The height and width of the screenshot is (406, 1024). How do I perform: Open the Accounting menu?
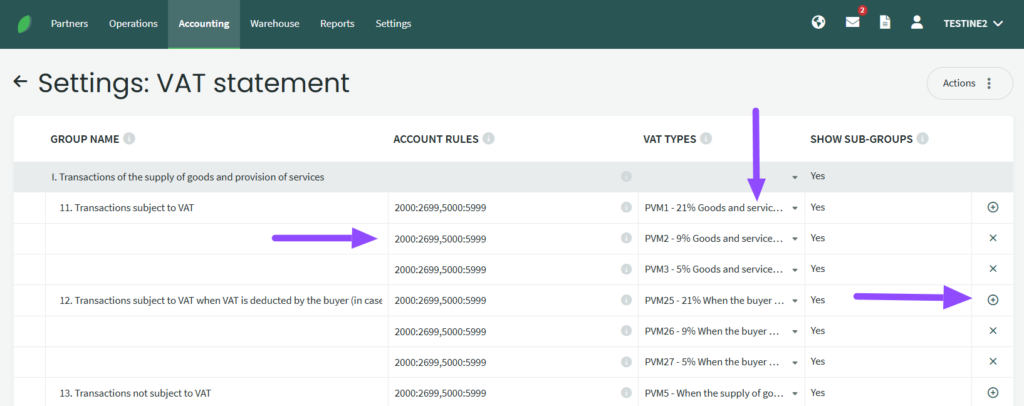pyautogui.click(x=204, y=23)
